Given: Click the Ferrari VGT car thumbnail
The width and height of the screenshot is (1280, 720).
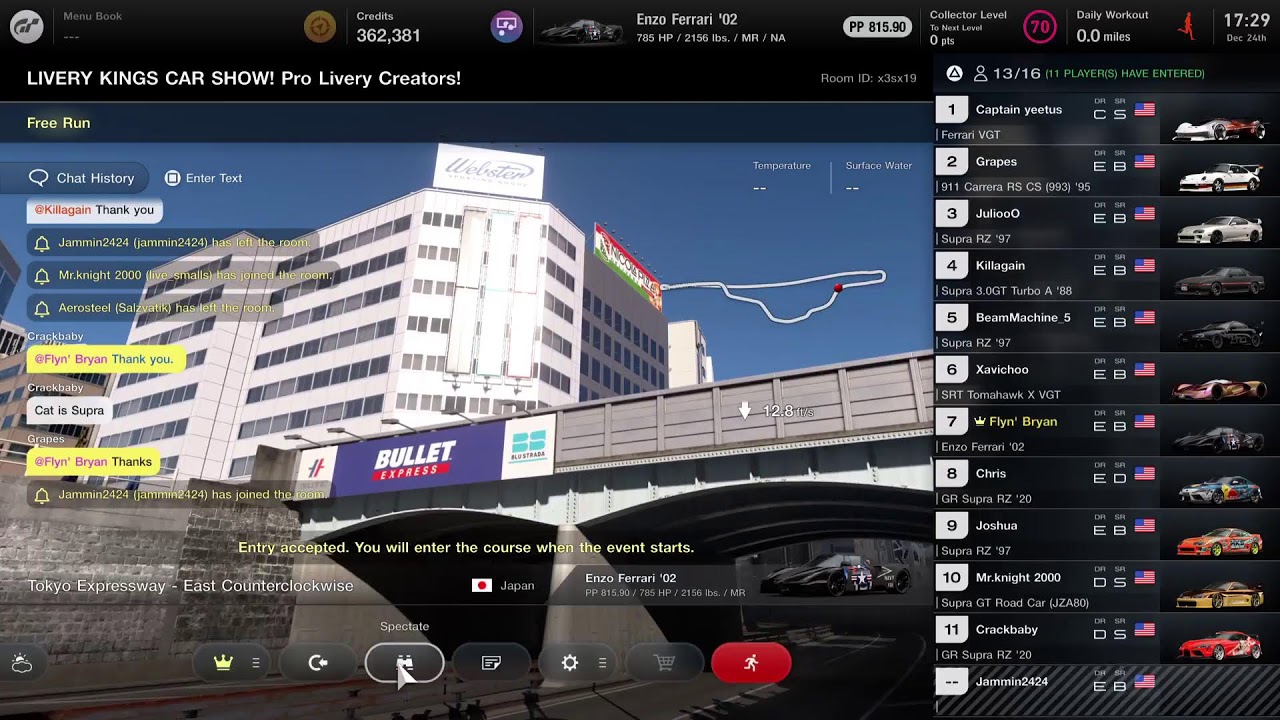Looking at the screenshot, I should (1218, 127).
